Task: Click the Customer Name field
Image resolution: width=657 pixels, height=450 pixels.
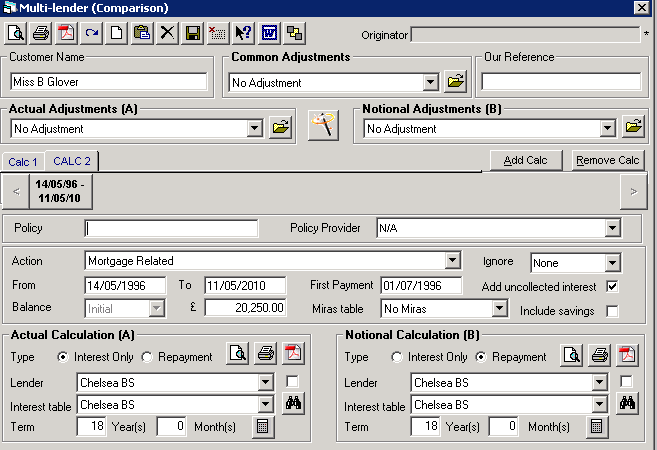Action: click(109, 82)
